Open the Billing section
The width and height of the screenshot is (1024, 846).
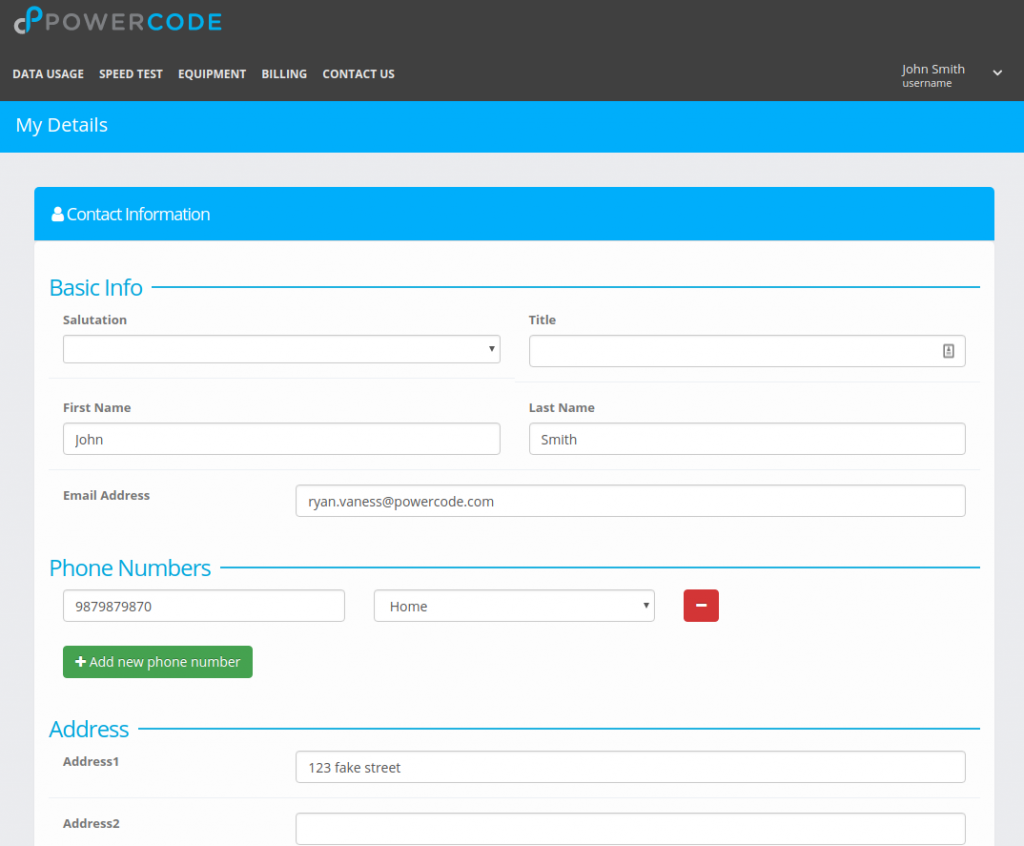284,73
